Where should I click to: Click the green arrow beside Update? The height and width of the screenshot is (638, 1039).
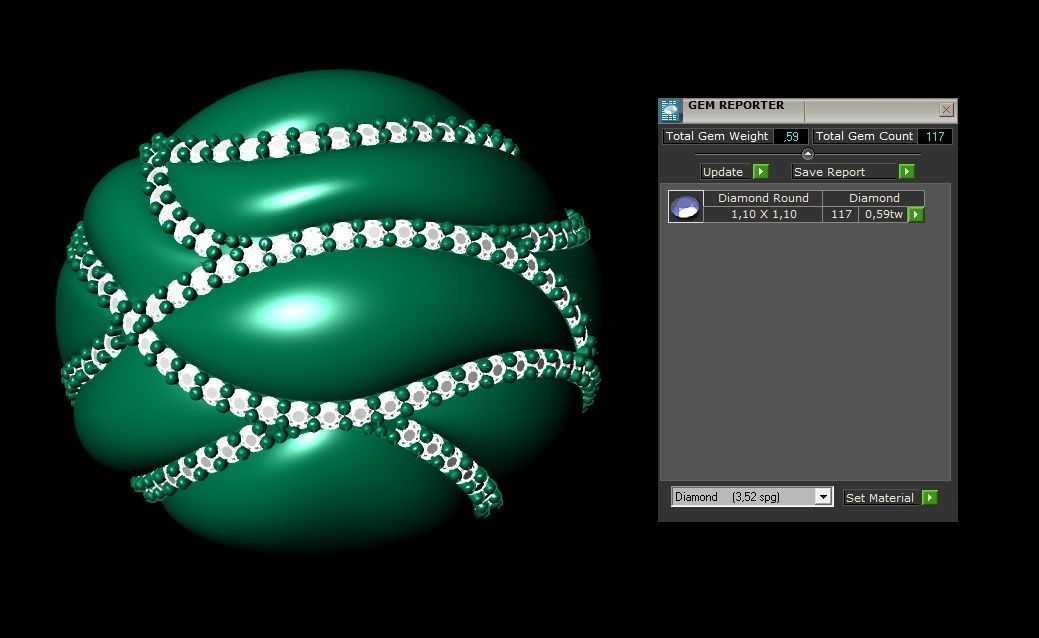click(x=761, y=172)
